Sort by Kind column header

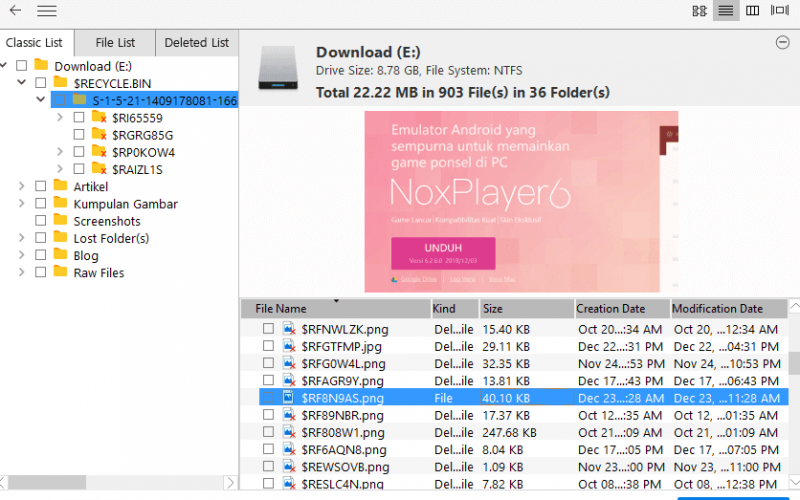tap(455, 309)
